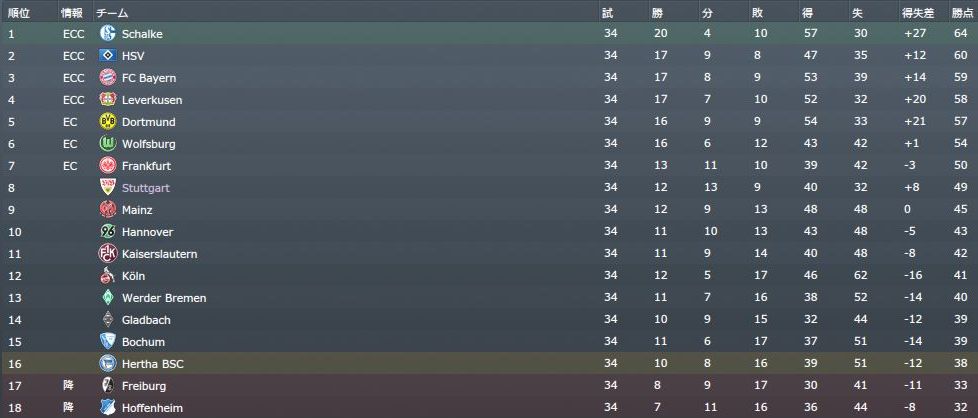
Task: Open the Stuttgart team link
Action: pos(146,188)
